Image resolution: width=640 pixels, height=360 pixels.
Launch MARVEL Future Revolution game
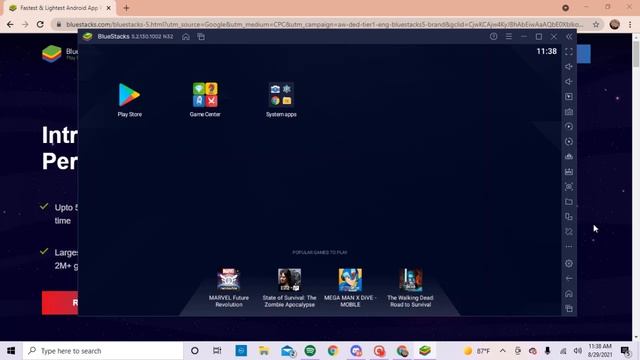click(229, 288)
